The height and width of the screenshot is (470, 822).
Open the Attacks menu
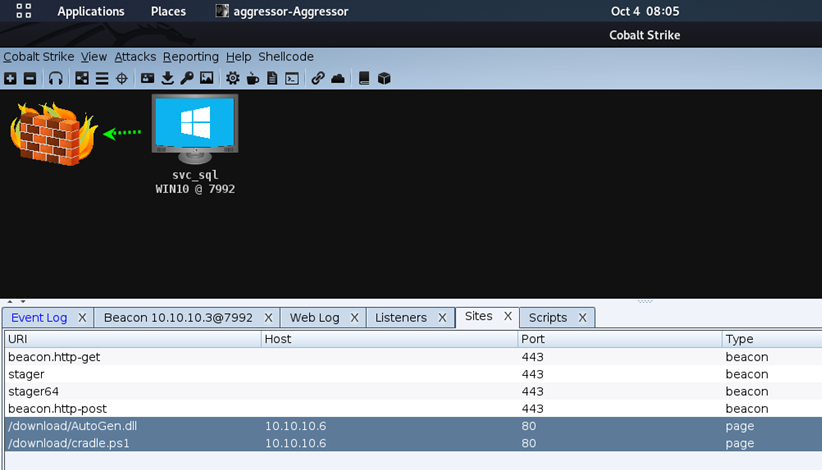click(135, 57)
